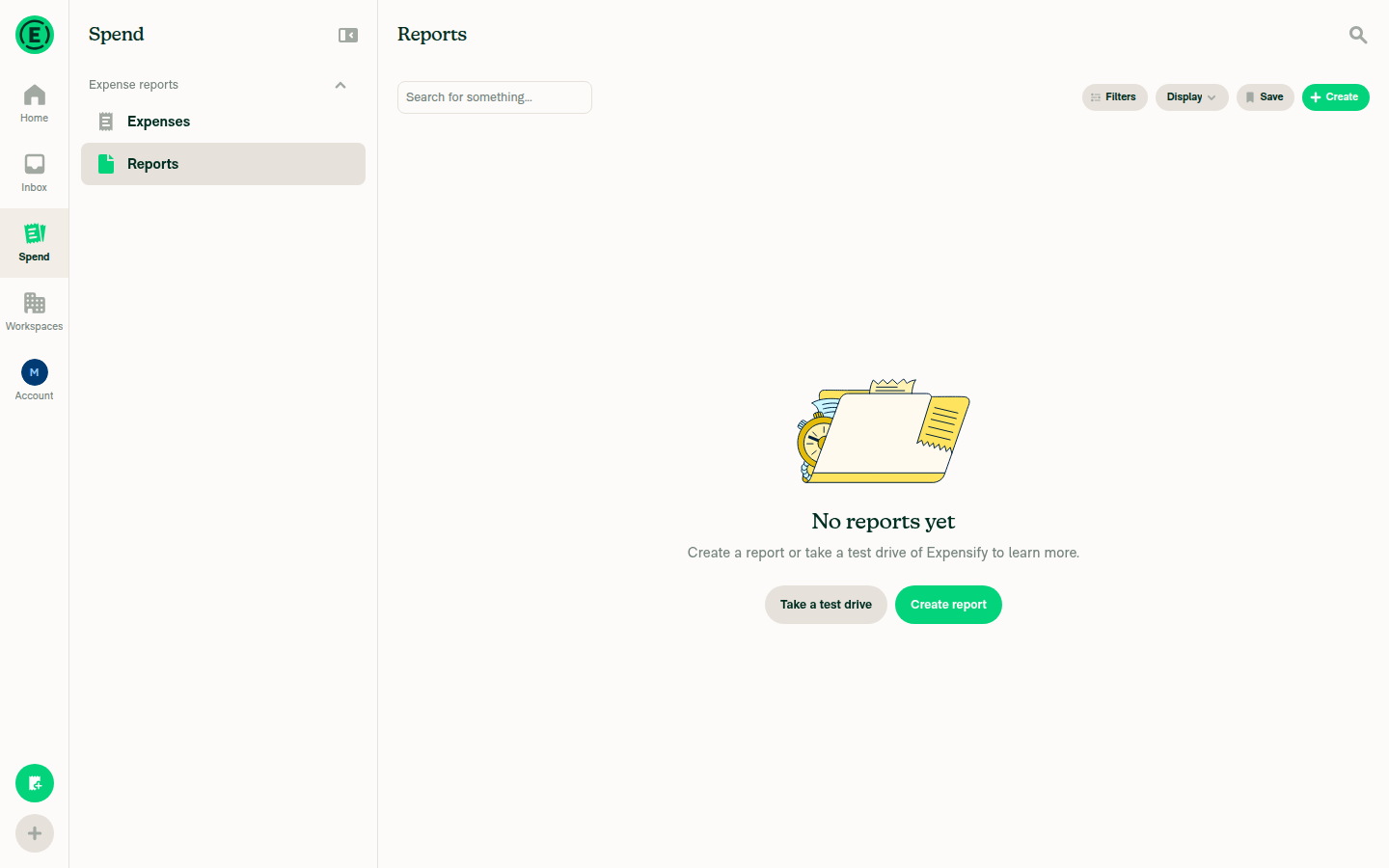This screenshot has width=1389, height=868.
Task: Collapse the Spend sidebar panel
Action: (x=348, y=35)
